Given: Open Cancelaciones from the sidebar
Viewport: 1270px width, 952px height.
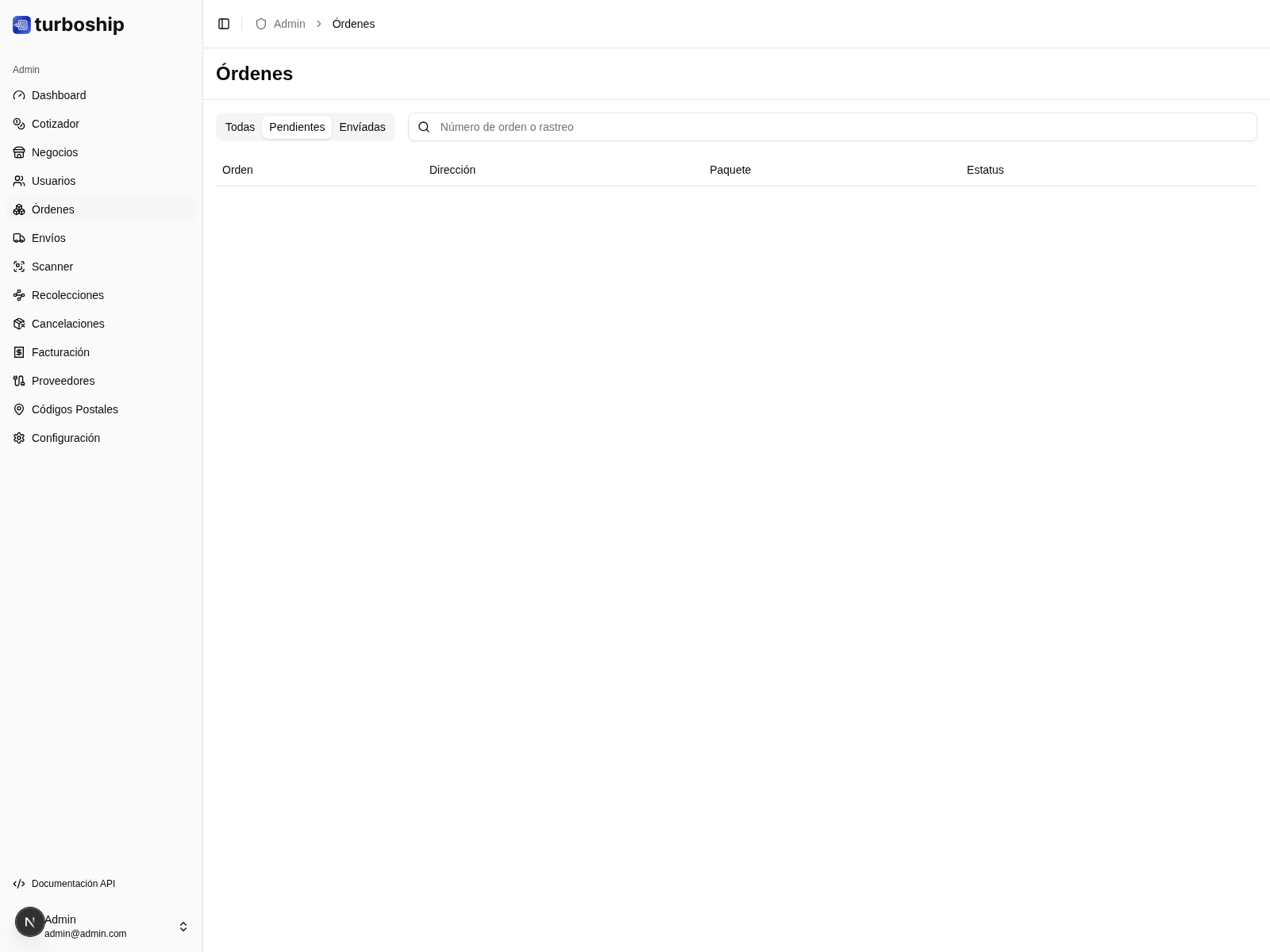Looking at the screenshot, I should (x=67, y=324).
